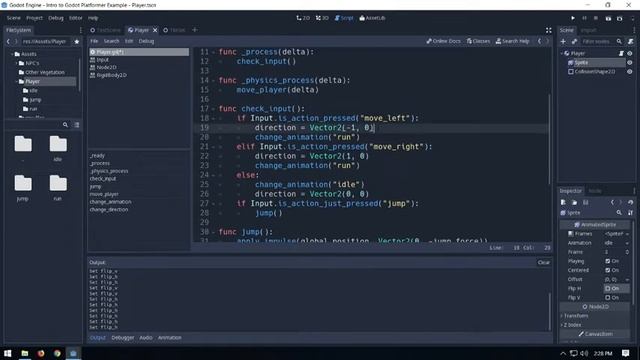Screen dimensions: 640x360
Task: Expand the Transform section
Action: coord(574,316)
